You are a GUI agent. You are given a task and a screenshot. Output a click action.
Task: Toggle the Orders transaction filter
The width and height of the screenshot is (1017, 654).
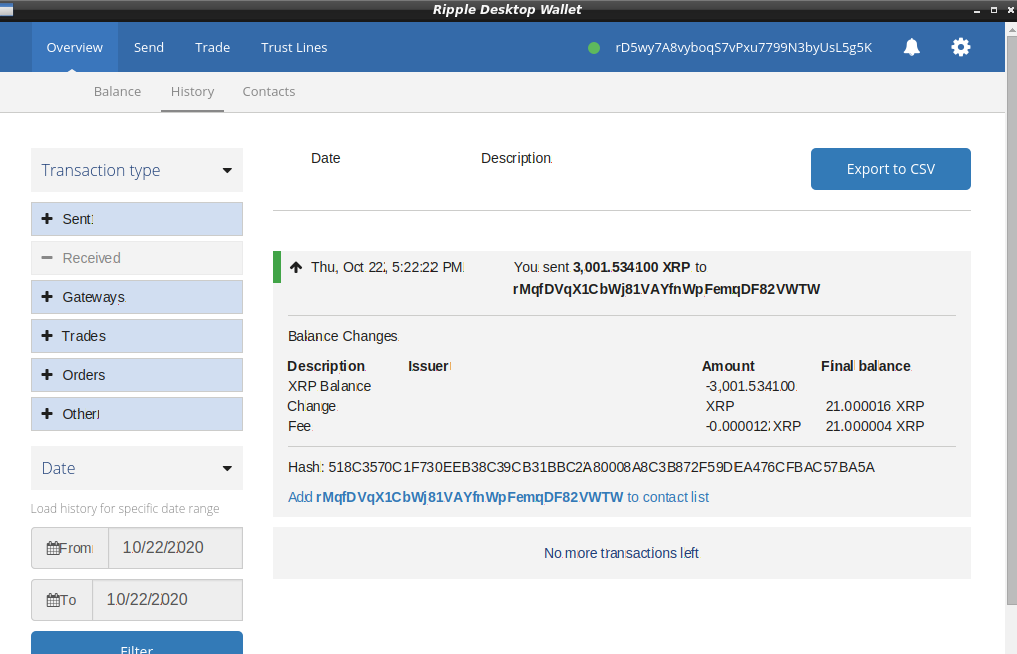[x=137, y=374]
